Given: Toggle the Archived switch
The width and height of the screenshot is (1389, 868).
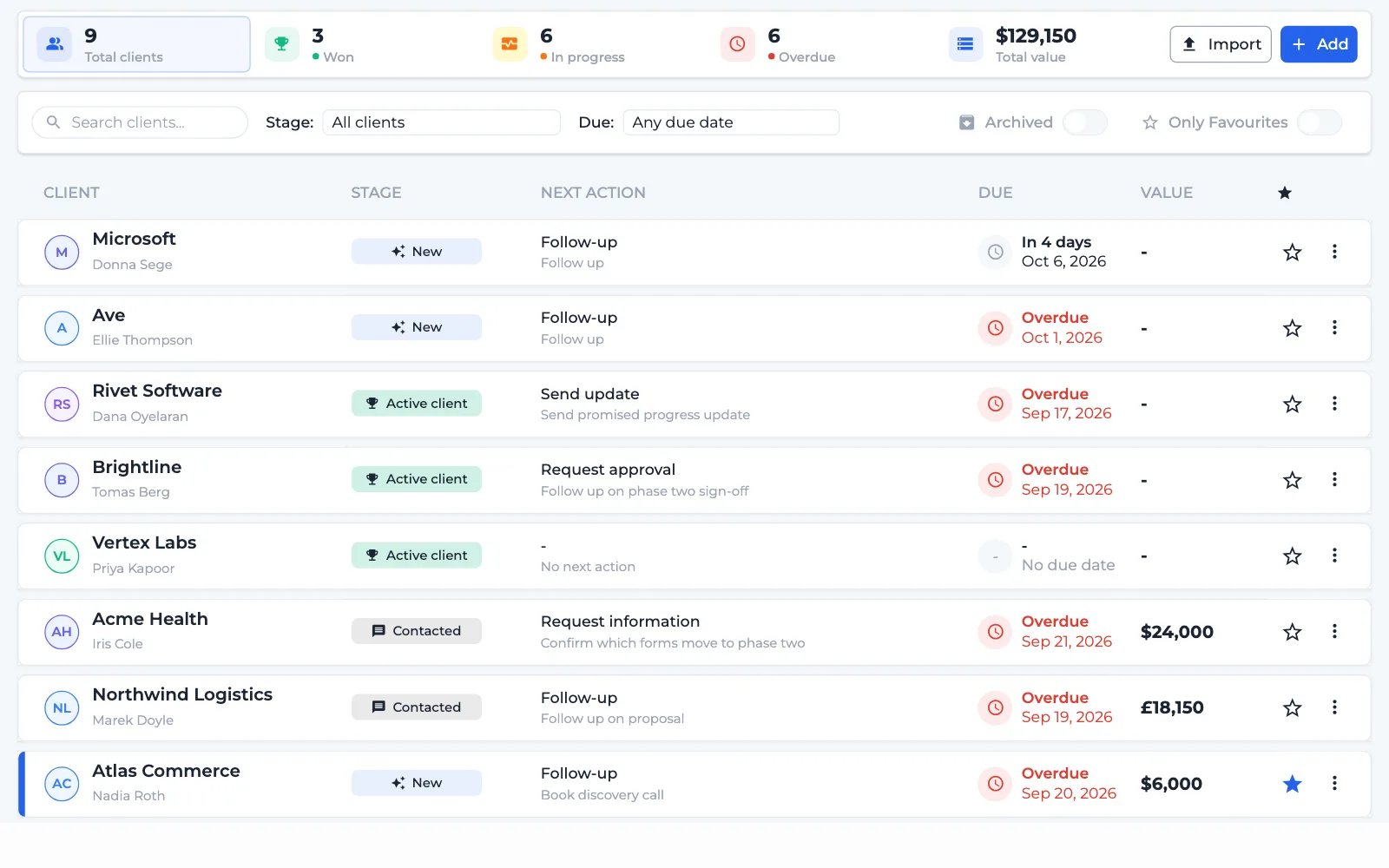Looking at the screenshot, I should pos(1085,122).
